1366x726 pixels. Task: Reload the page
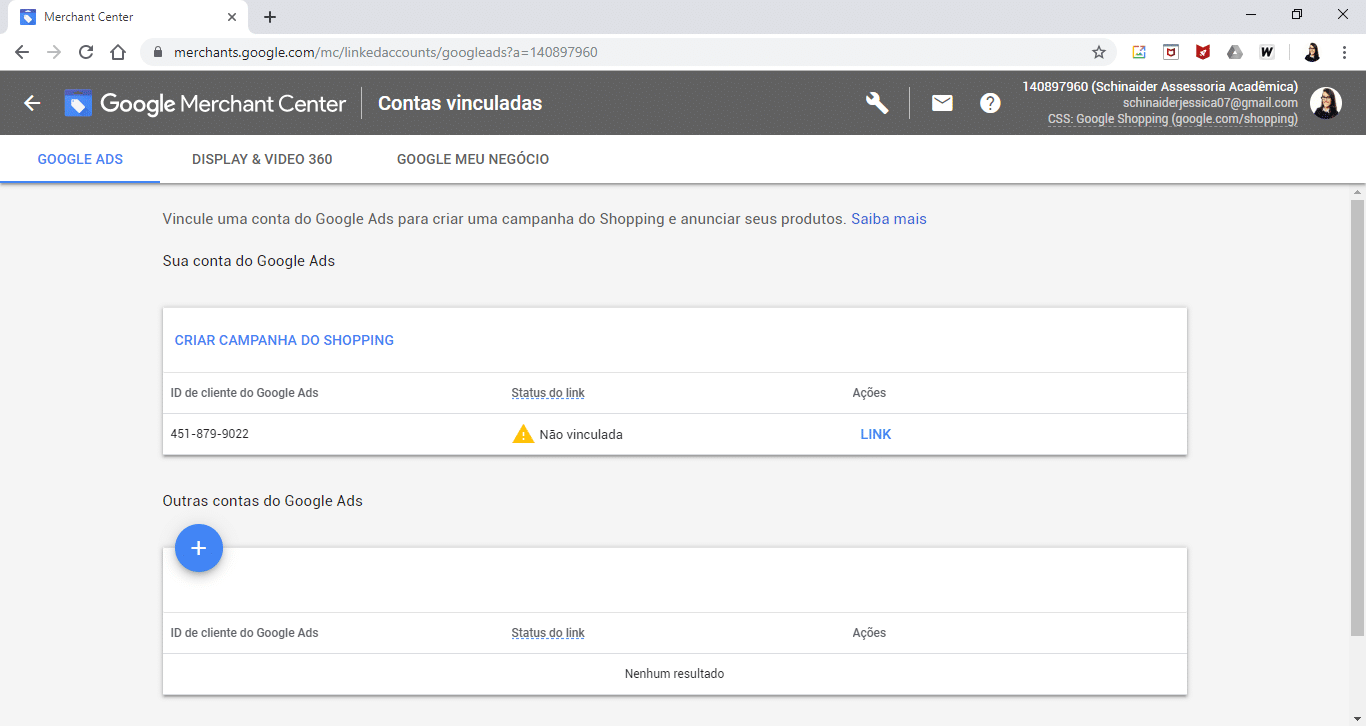86,52
